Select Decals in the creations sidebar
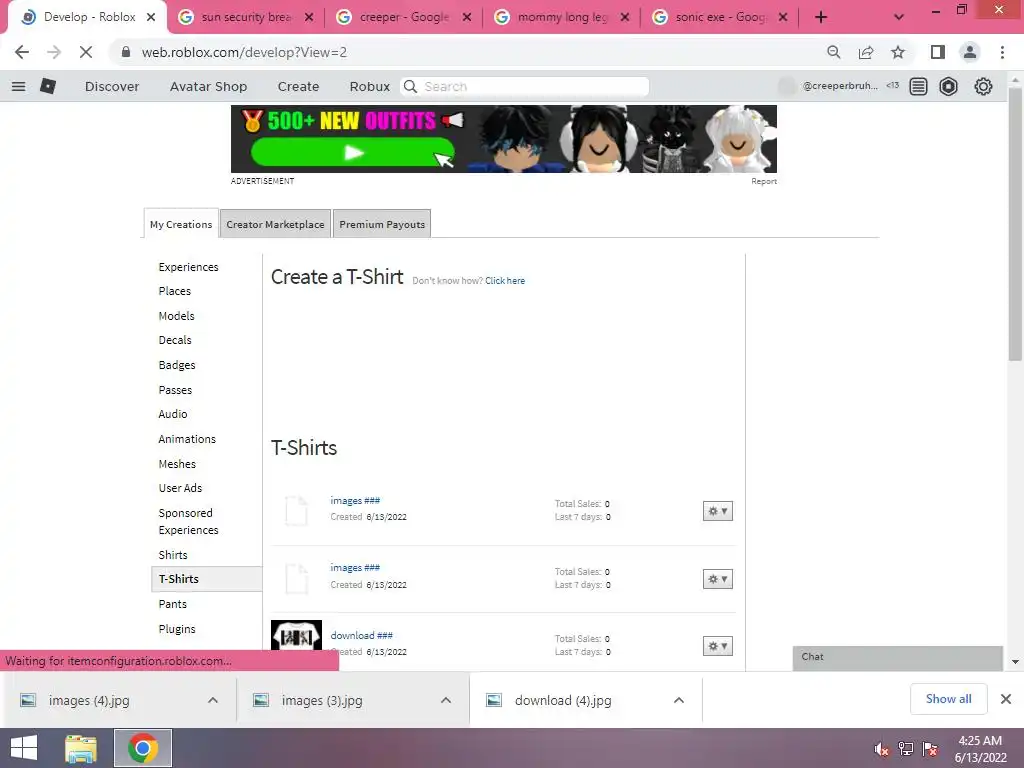This screenshot has height=768, width=1024. click(175, 340)
